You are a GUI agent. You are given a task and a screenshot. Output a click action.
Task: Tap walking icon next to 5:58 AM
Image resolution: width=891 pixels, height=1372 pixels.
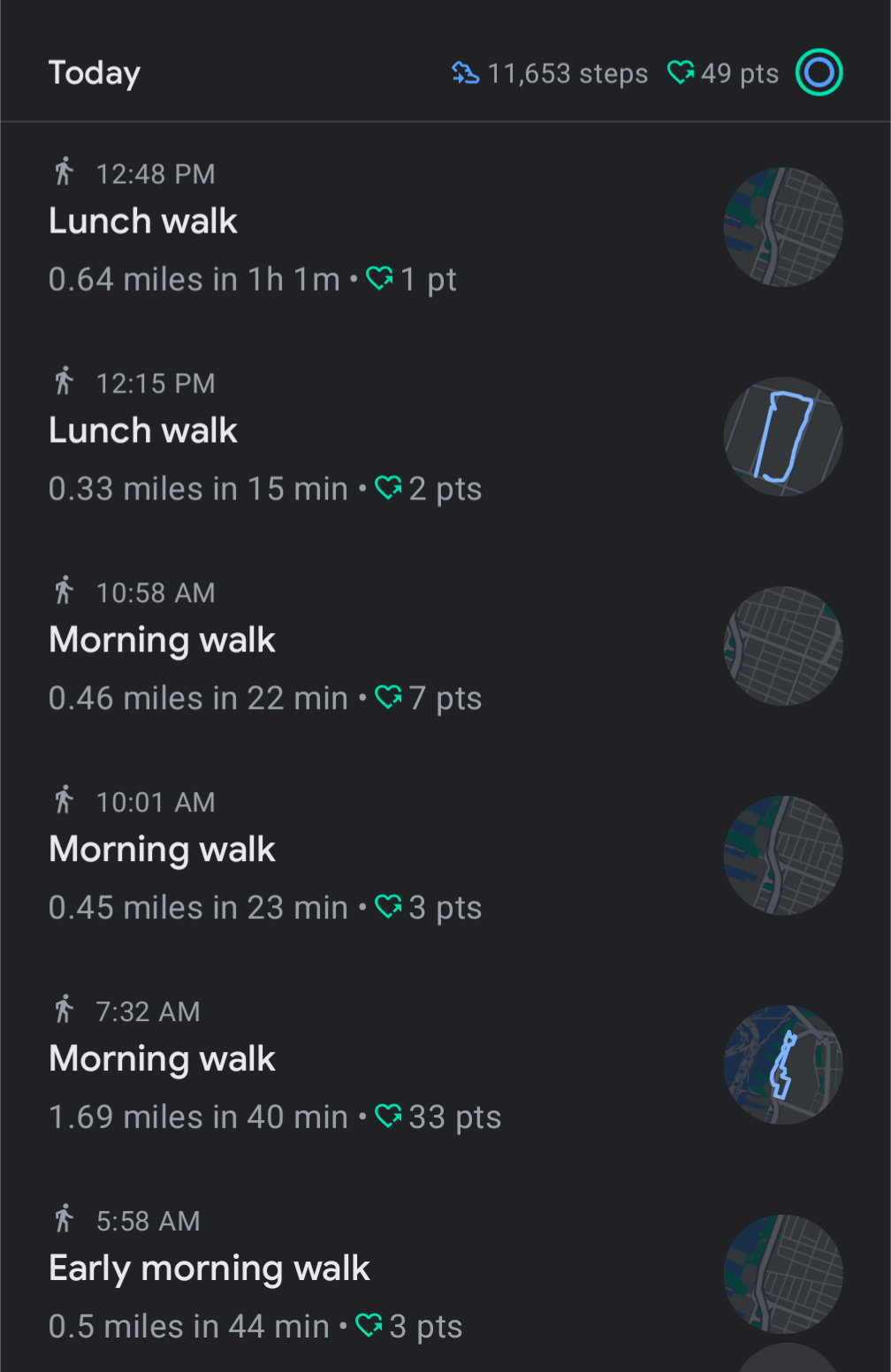coord(64,1218)
